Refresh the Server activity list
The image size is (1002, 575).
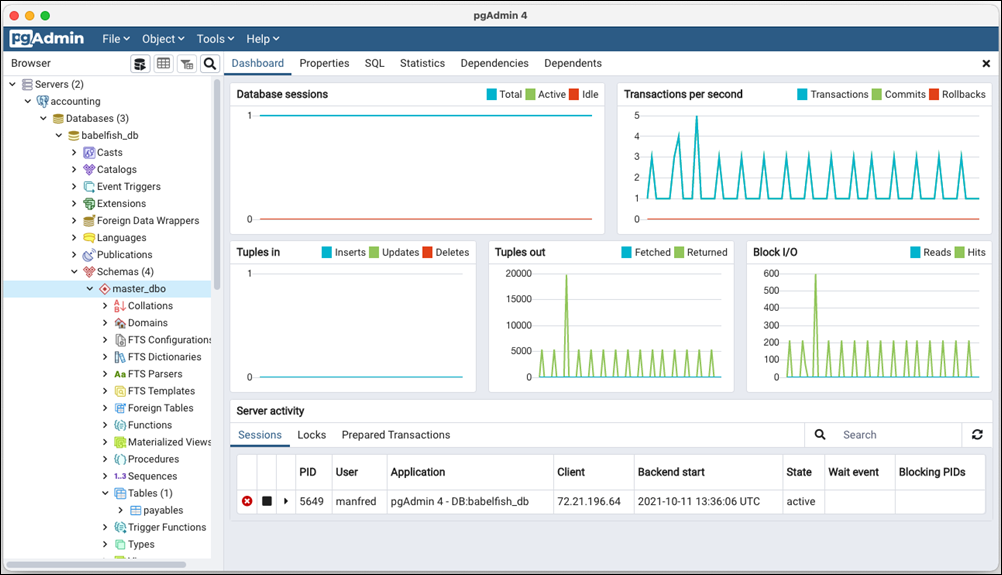(x=976, y=435)
